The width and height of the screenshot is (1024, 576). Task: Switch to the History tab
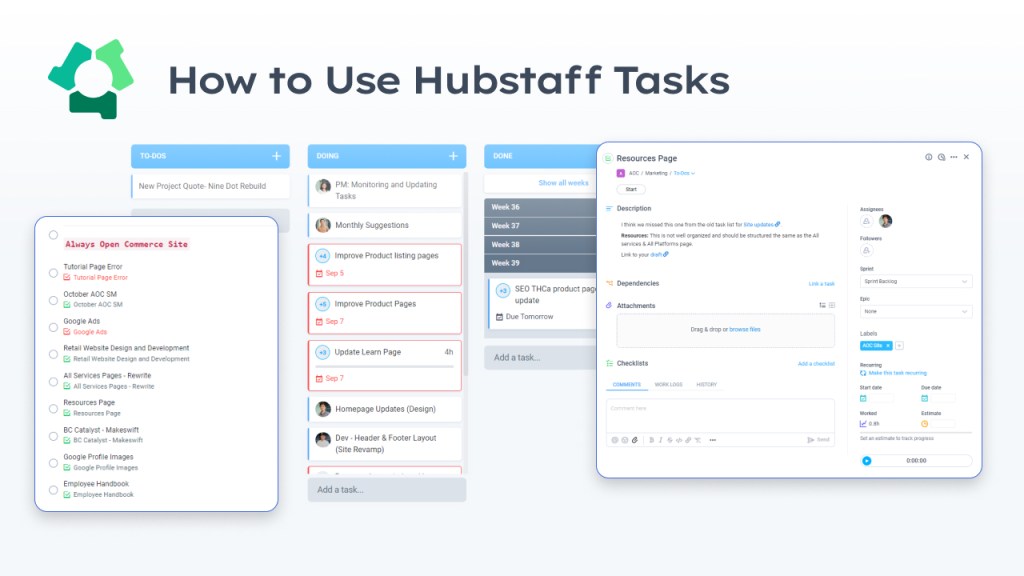point(707,384)
